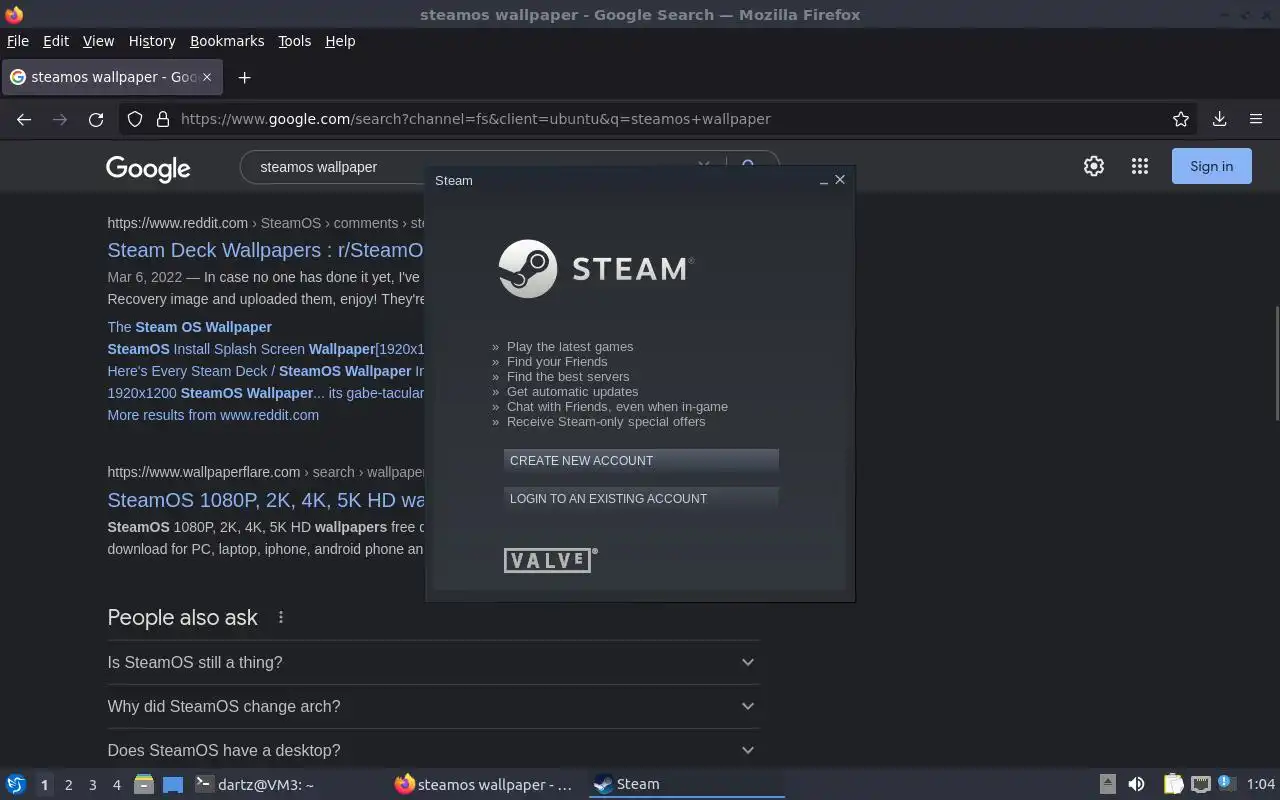Expand 'Does SteamOS have a desktop?' question

[x=433, y=750]
